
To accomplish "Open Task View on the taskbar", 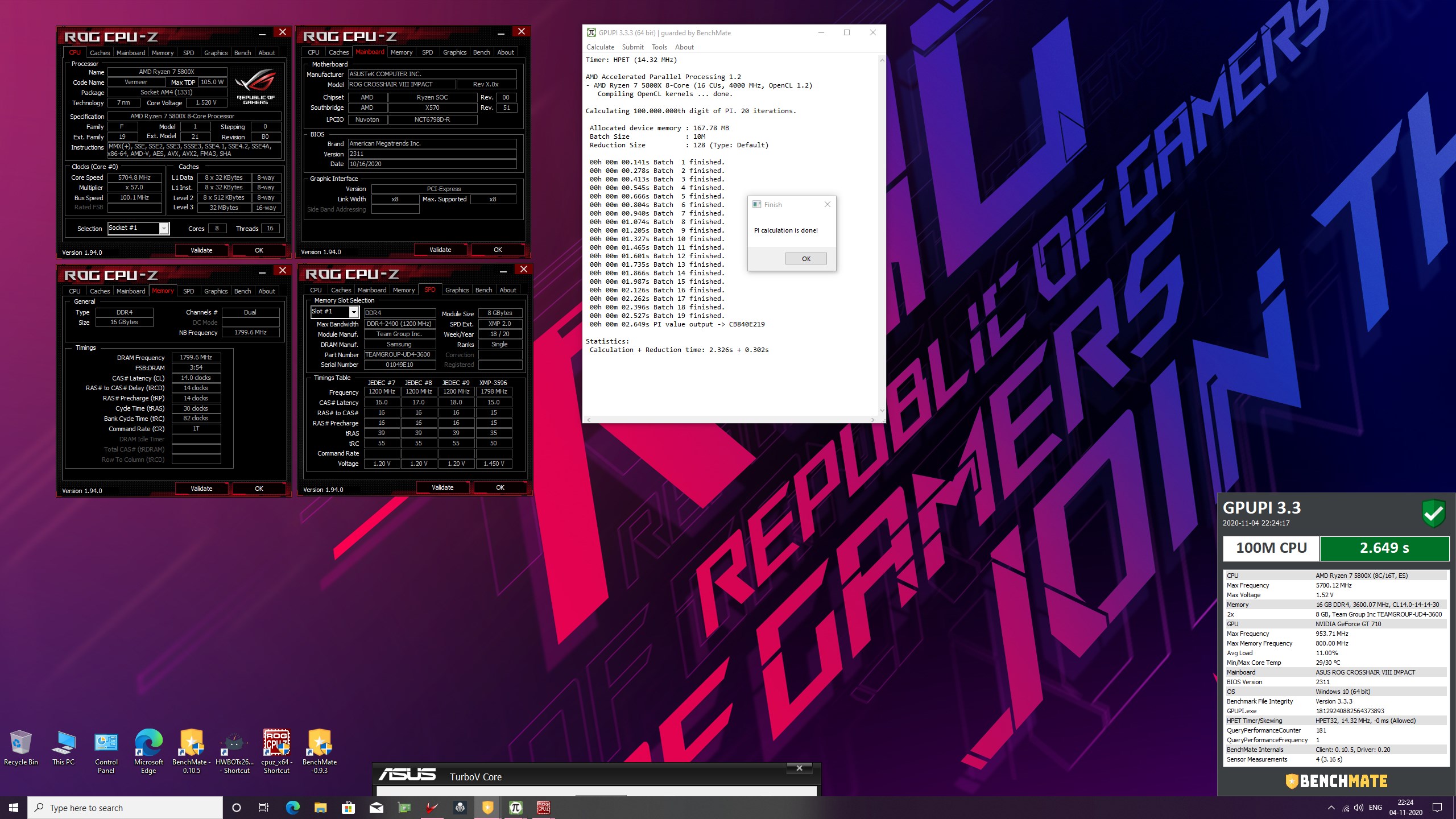I will click(264, 808).
